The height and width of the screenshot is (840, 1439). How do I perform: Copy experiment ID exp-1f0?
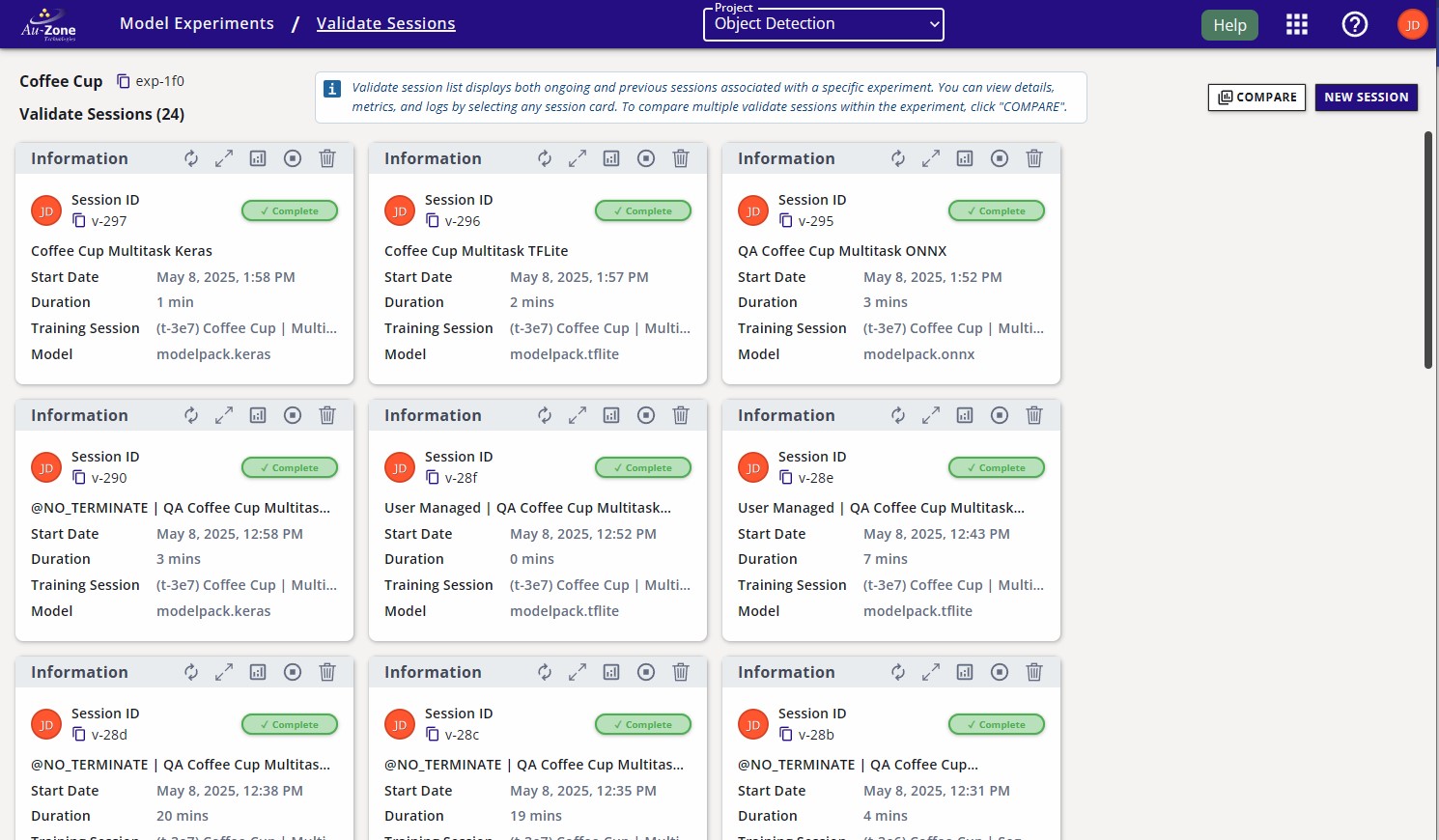click(x=123, y=81)
